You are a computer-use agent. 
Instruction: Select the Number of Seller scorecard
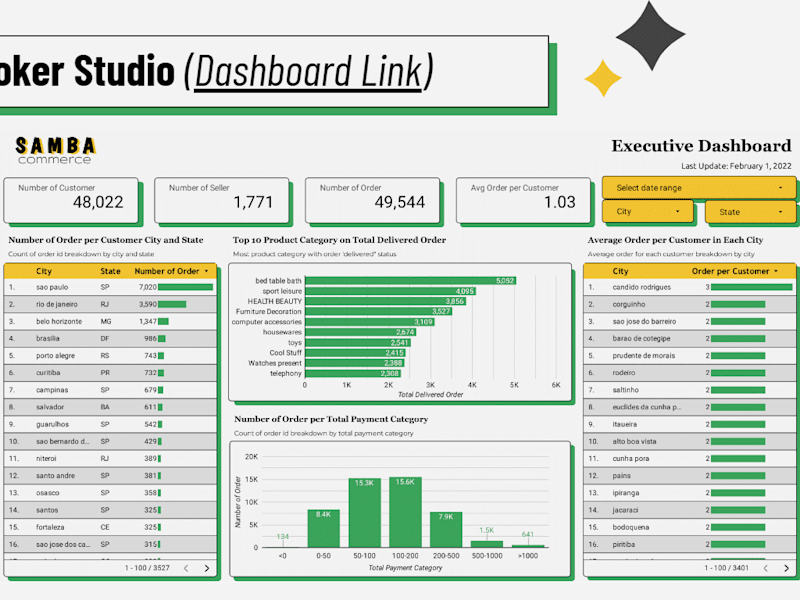(221, 200)
